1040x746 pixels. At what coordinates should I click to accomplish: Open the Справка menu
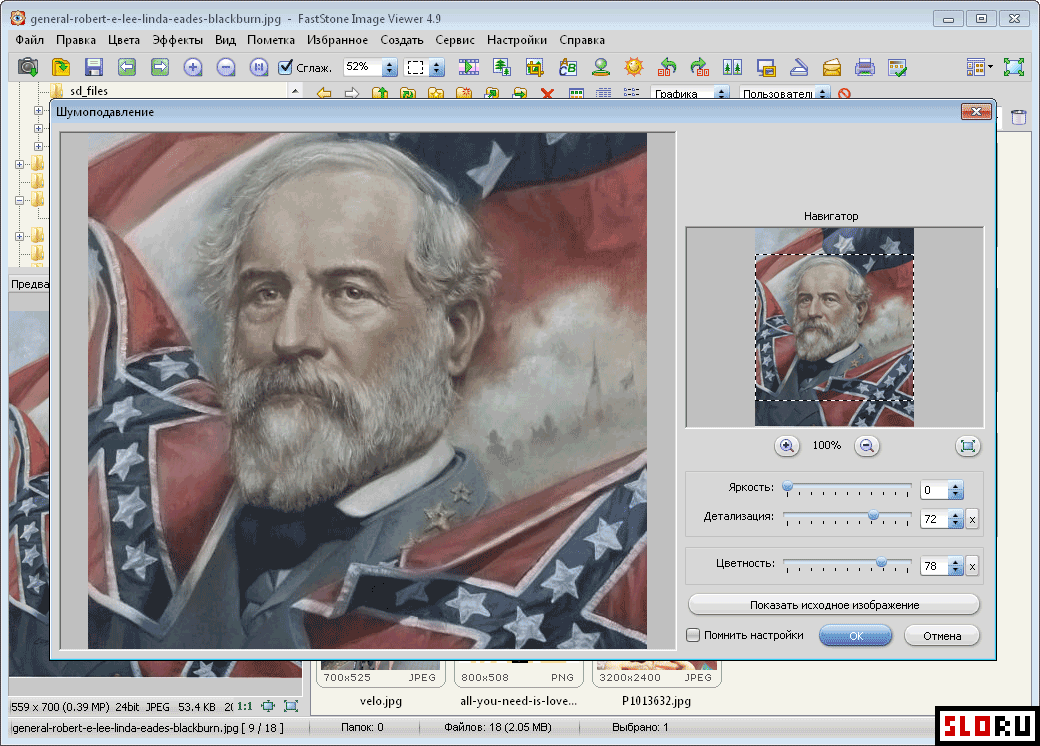click(x=582, y=40)
